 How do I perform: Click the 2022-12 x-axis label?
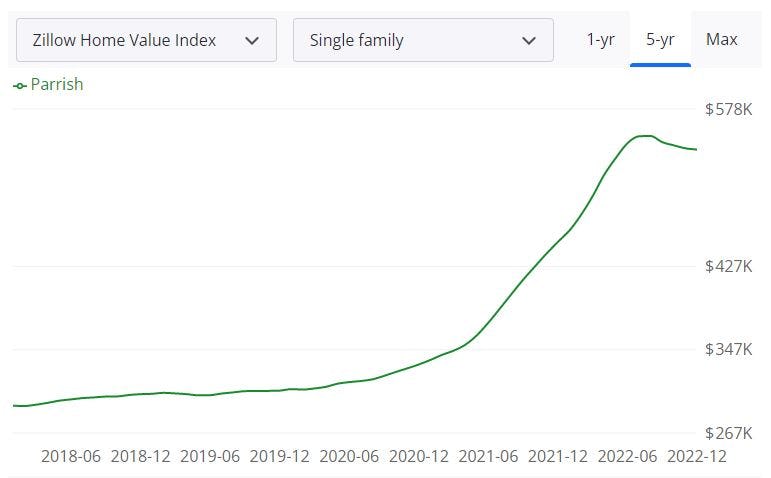tap(696, 456)
